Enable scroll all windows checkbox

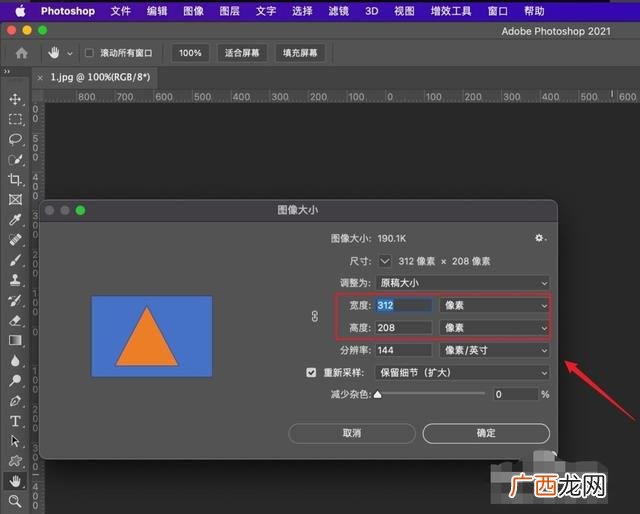(x=89, y=53)
